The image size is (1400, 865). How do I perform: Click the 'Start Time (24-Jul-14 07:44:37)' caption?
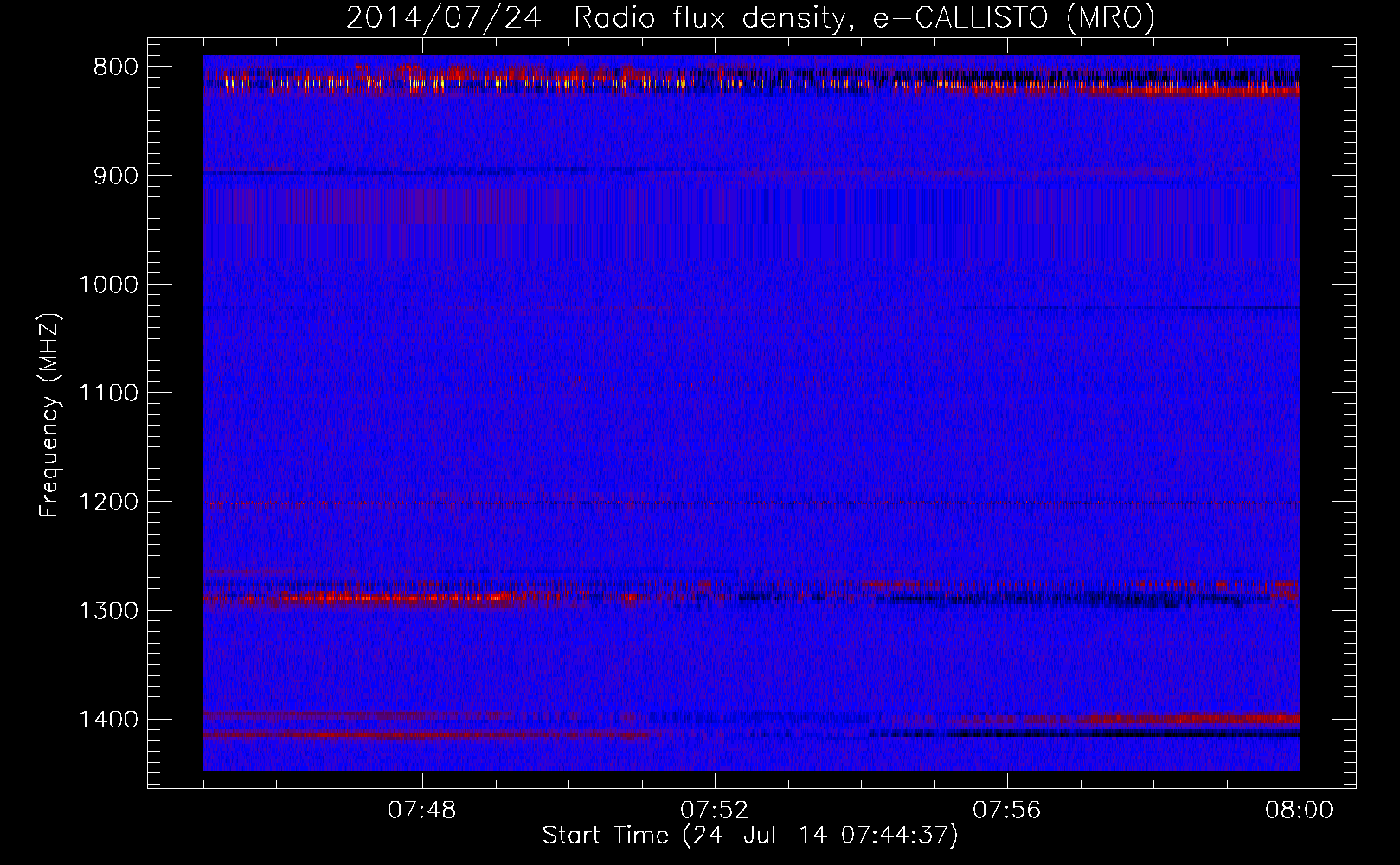point(751,836)
